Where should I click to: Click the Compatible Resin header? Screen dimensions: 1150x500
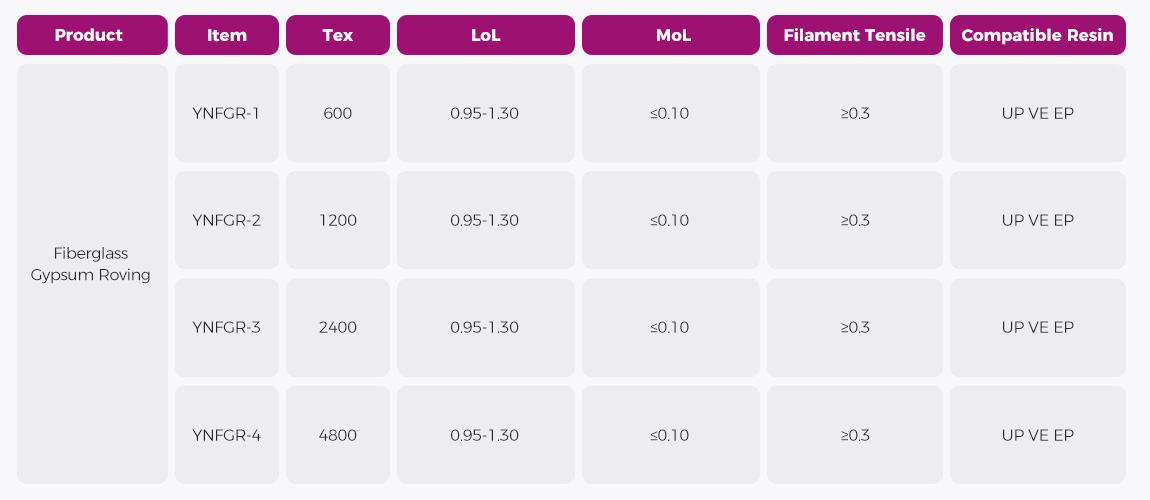[x=1038, y=35]
